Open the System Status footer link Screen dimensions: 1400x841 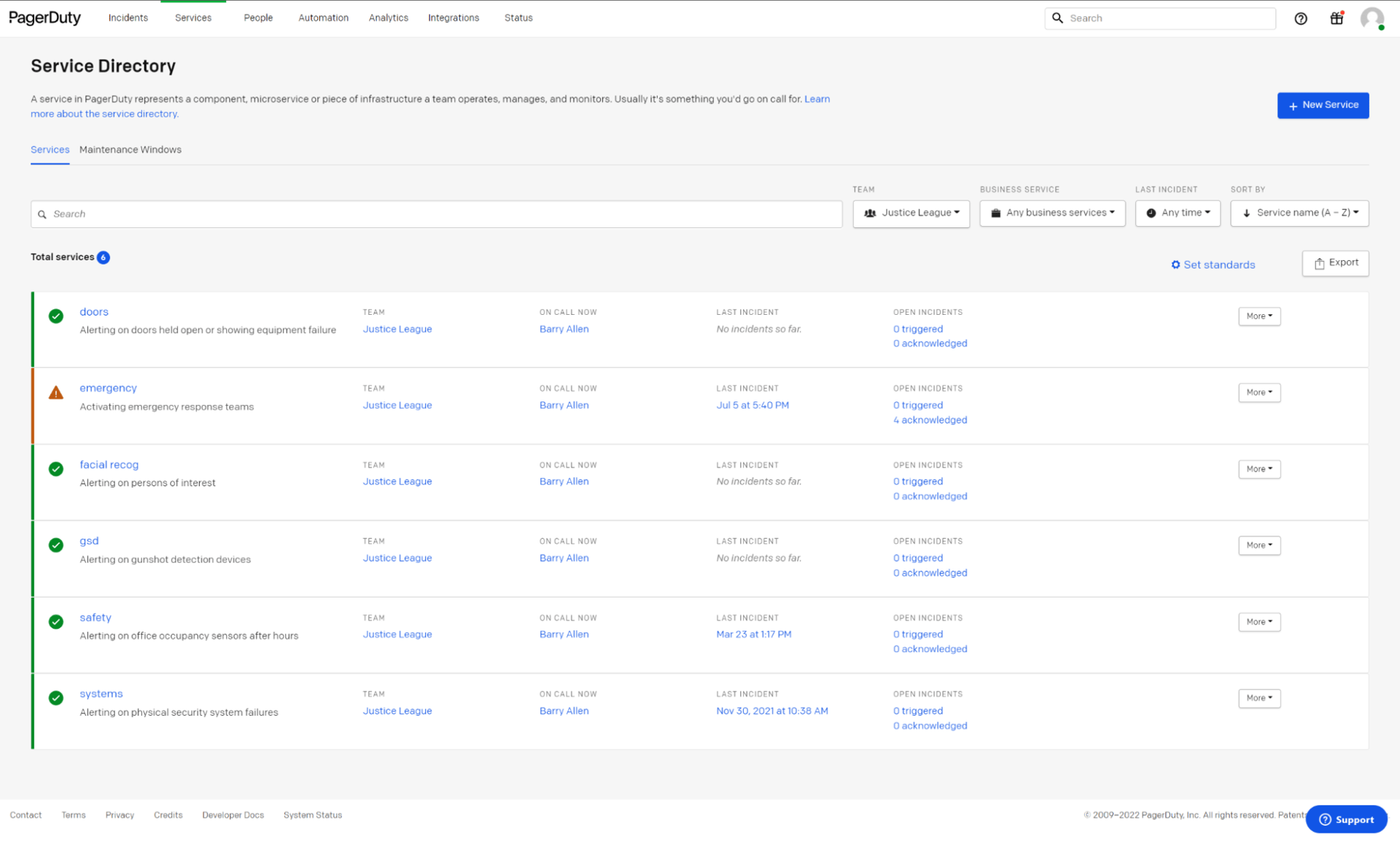312,815
